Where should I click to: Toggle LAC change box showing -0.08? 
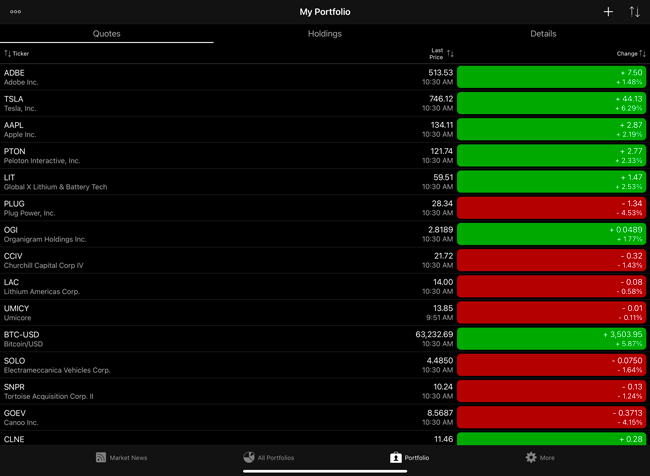(551, 287)
